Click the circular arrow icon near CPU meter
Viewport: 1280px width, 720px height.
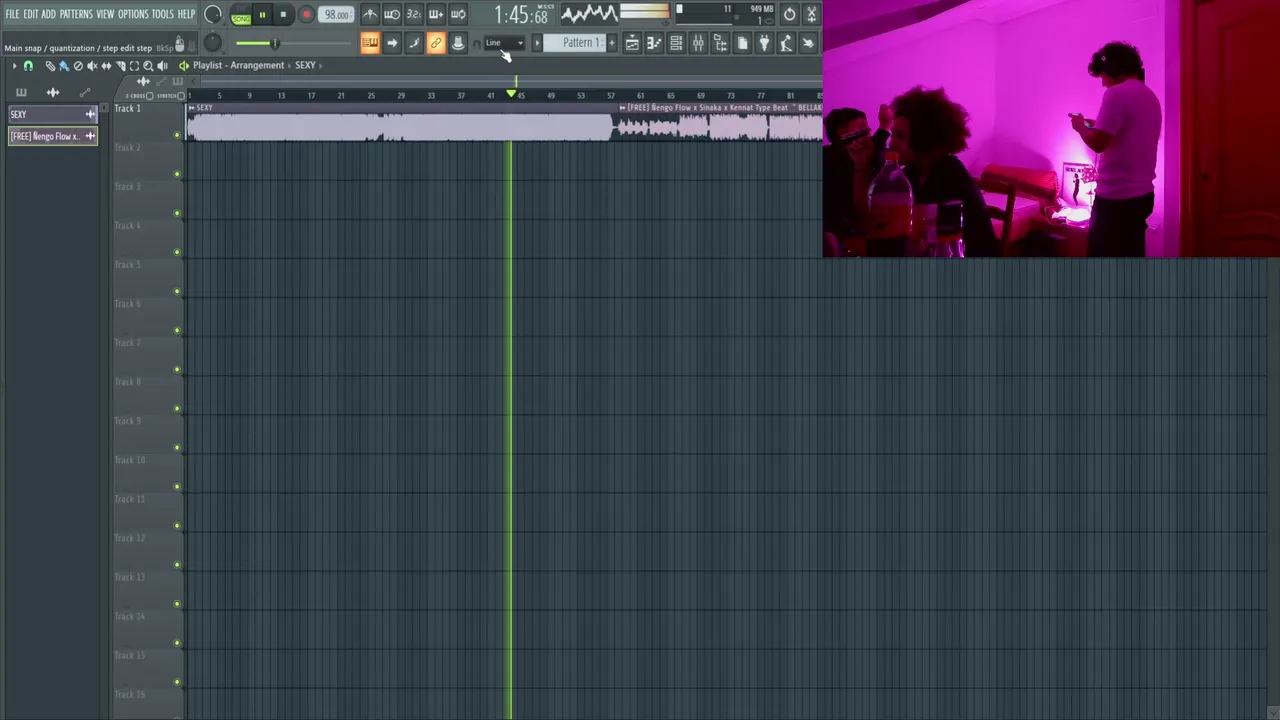[789, 14]
